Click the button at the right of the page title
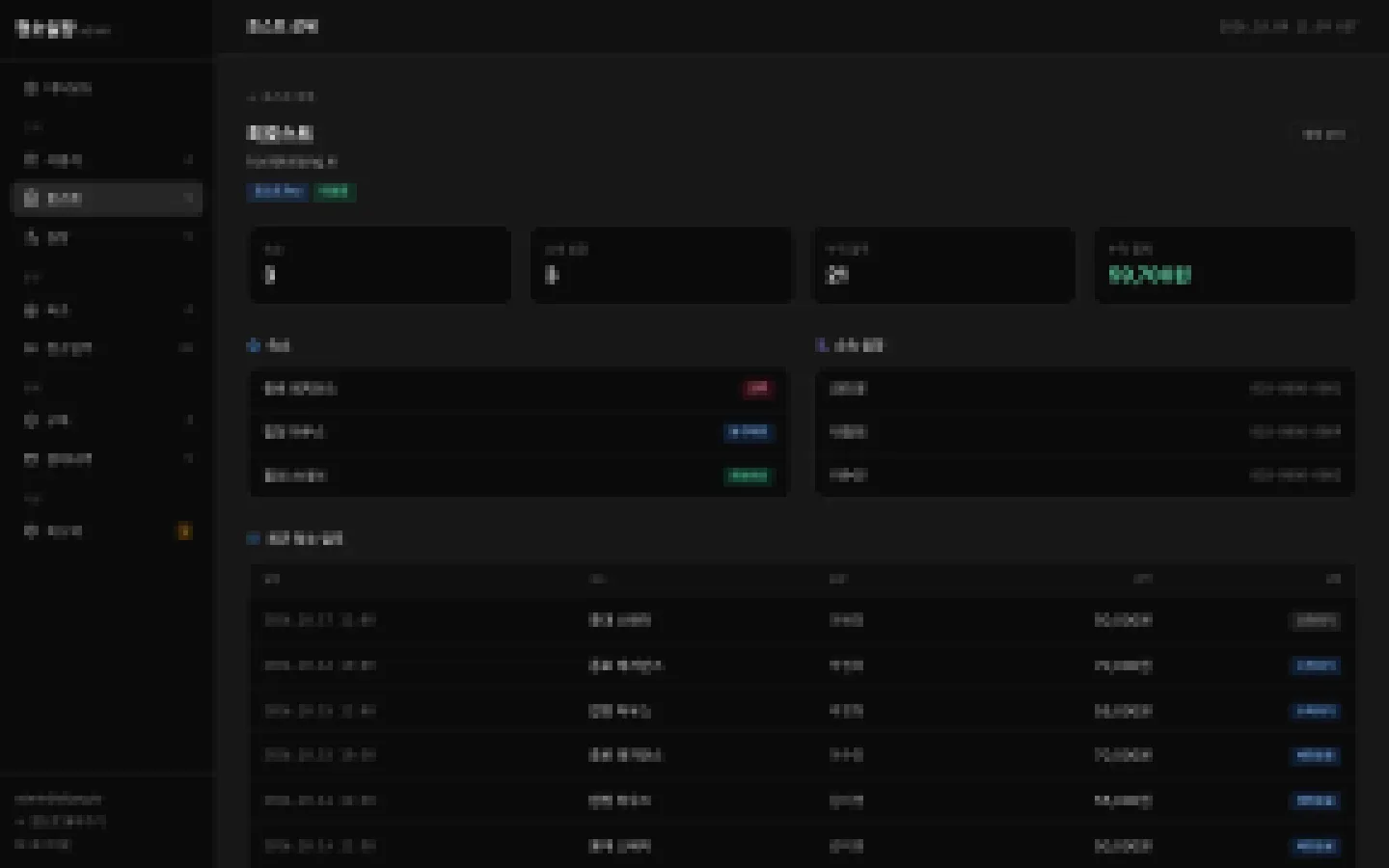The image size is (1389, 868). pyautogui.click(x=1322, y=135)
